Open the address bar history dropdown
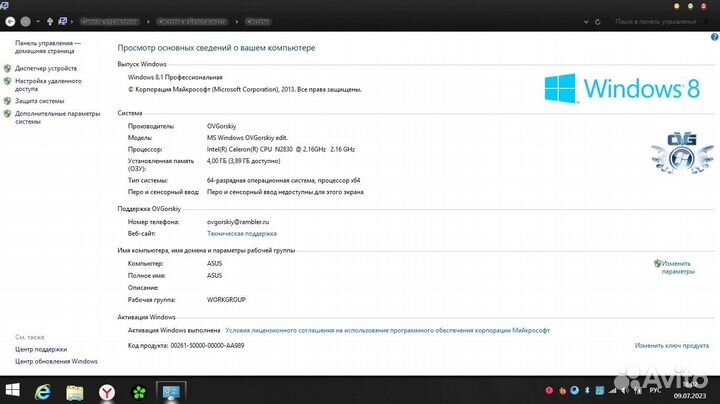 (x=586, y=22)
